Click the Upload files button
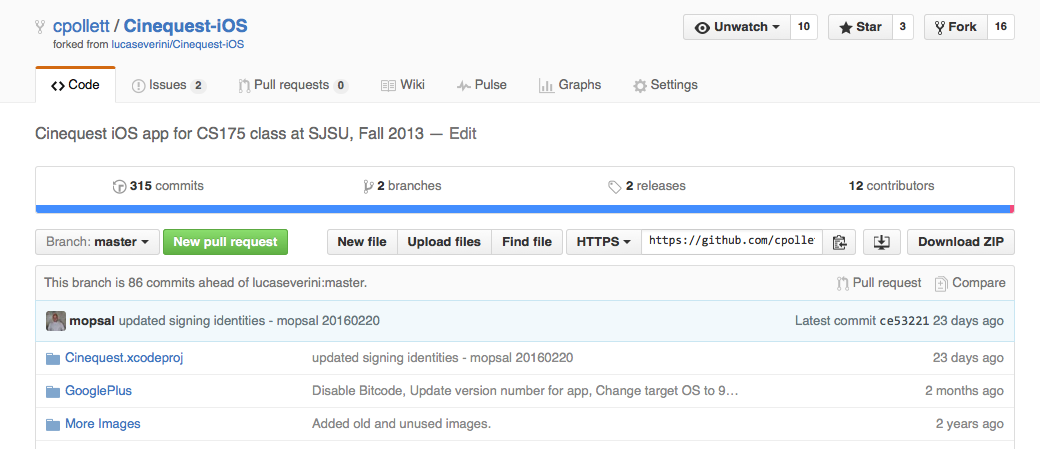 (x=444, y=242)
